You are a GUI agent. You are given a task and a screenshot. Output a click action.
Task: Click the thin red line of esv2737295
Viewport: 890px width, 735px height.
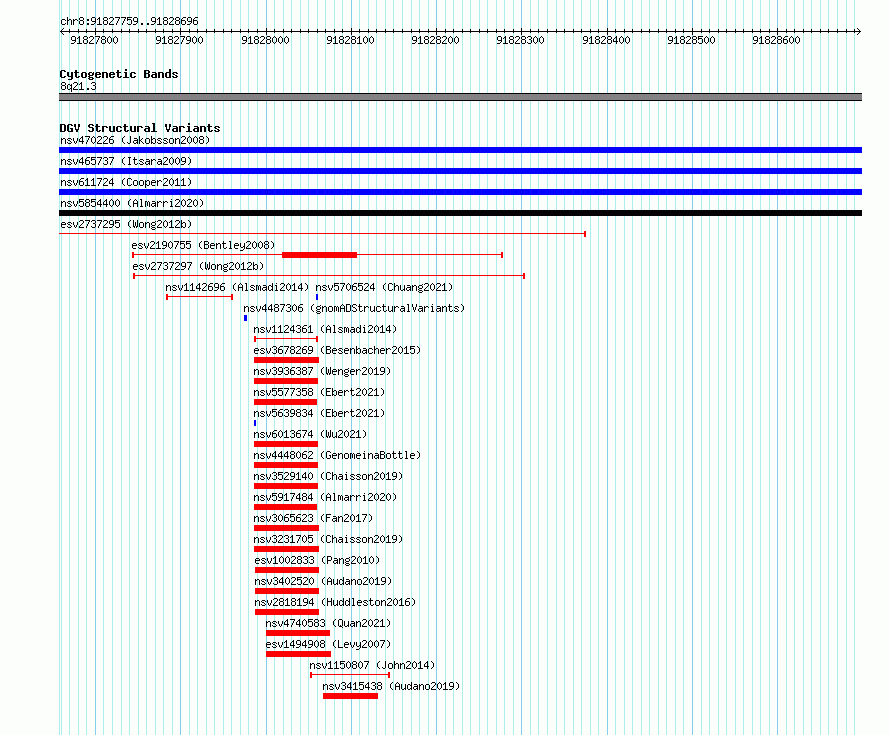click(x=322, y=233)
